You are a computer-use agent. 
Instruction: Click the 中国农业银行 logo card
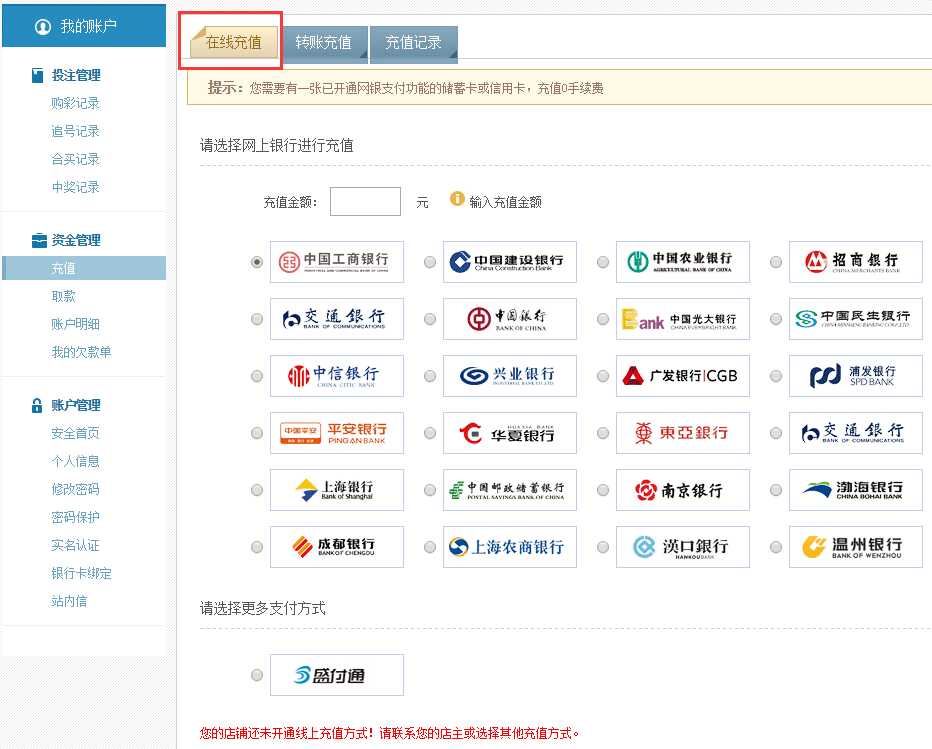click(x=682, y=262)
